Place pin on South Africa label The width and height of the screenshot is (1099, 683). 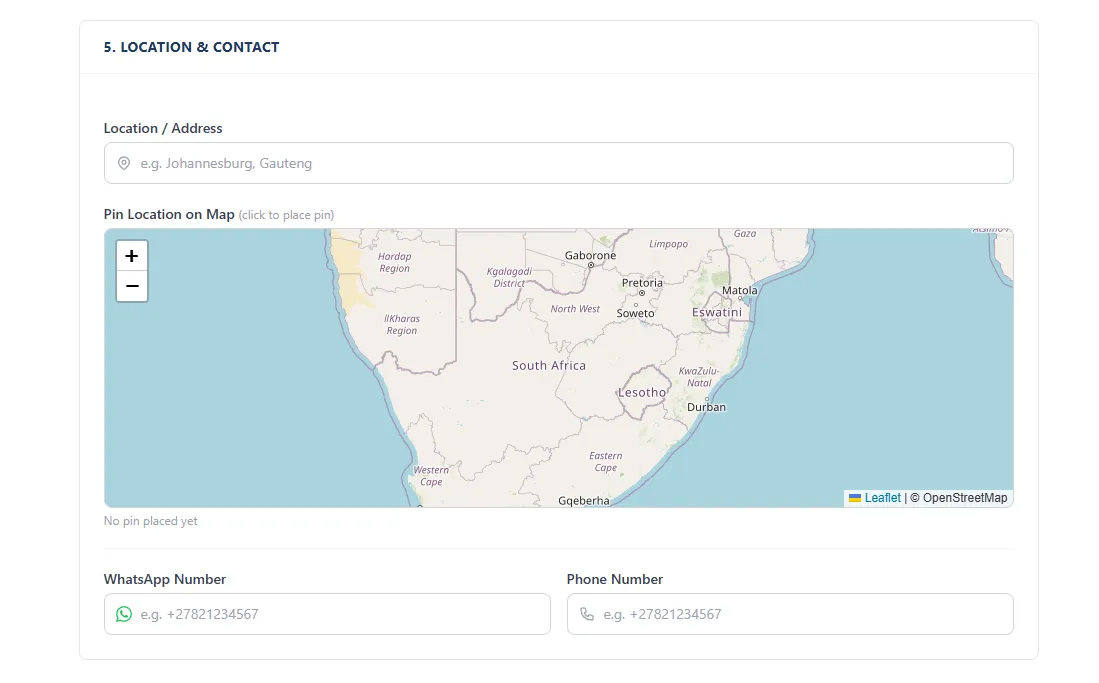549,366
